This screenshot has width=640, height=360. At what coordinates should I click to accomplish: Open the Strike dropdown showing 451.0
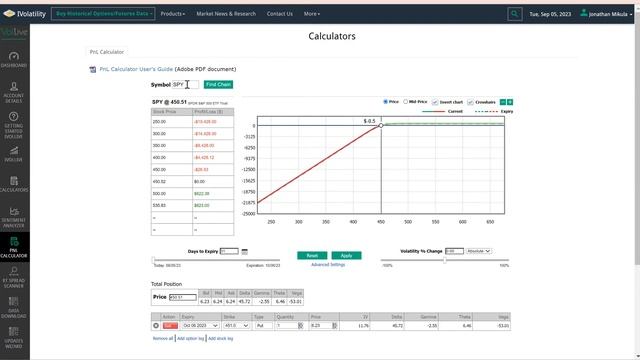[x=236, y=326]
